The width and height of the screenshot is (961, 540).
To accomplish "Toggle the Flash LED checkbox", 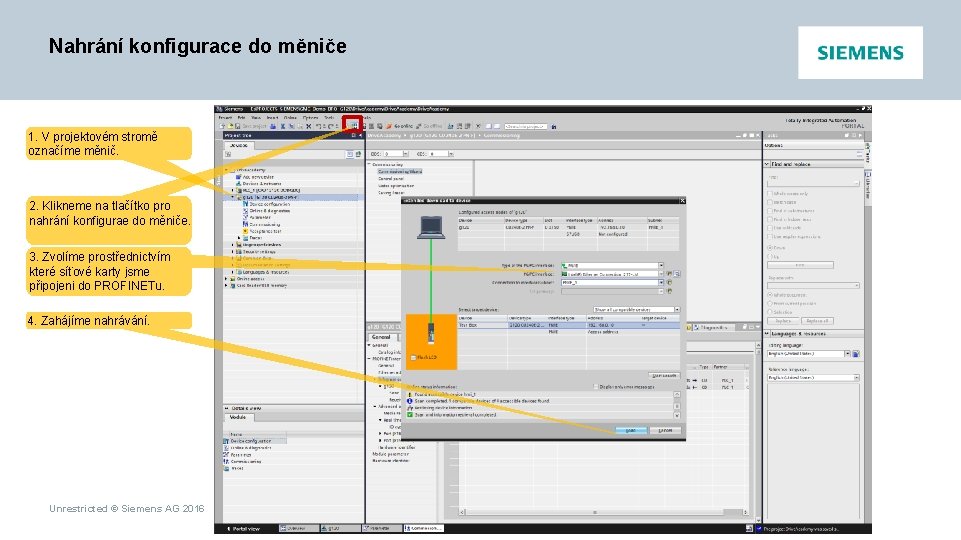I will pos(413,357).
